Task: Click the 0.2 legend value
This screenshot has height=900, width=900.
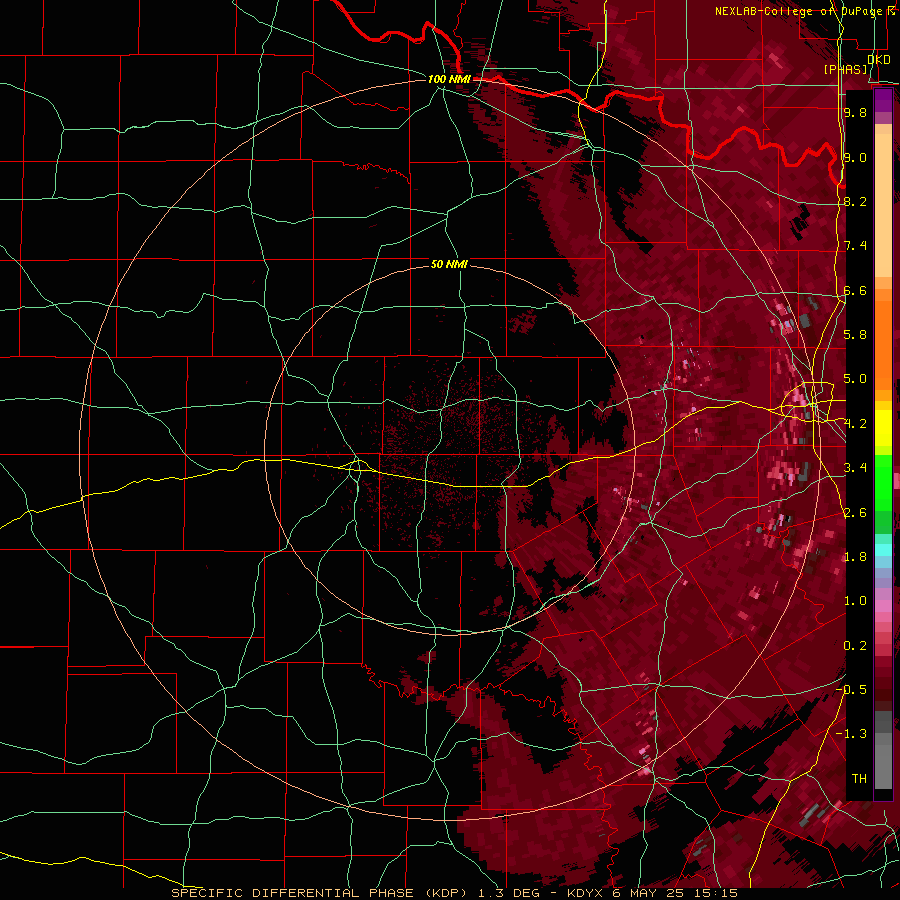Action: click(855, 646)
